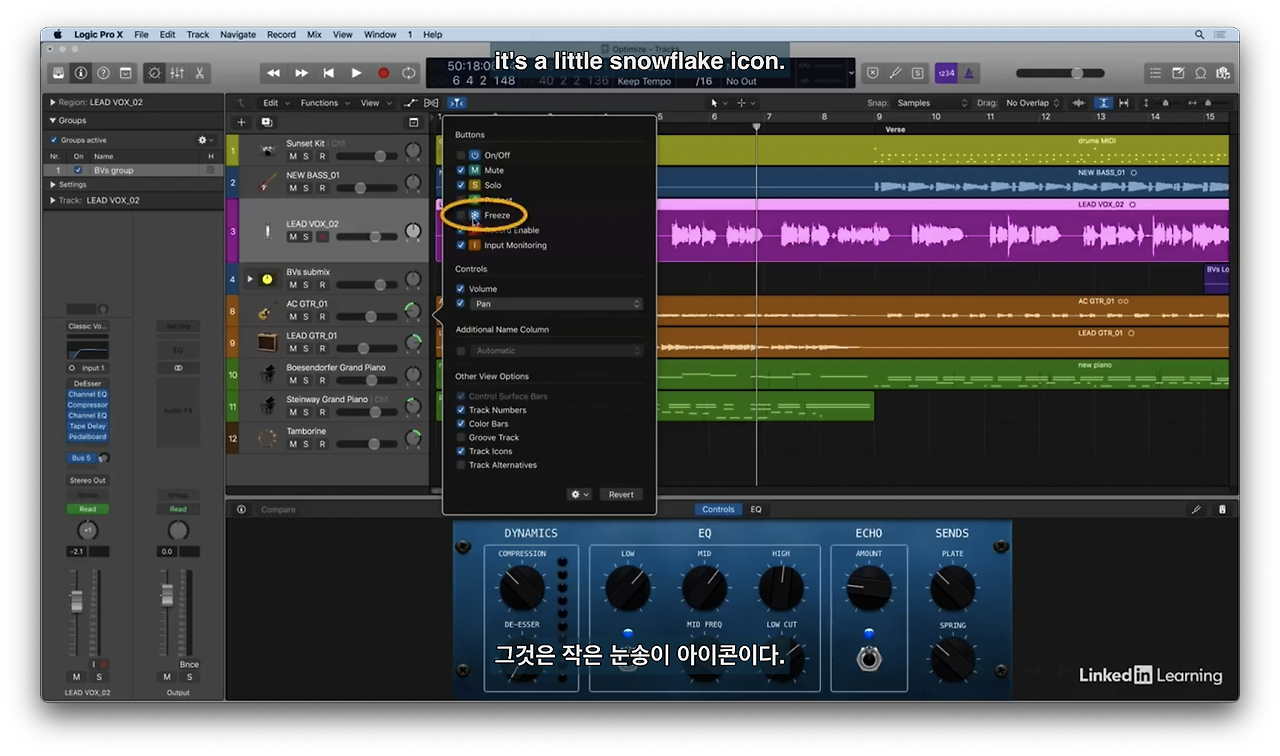Uncheck the Mute button checkbox

(461, 170)
